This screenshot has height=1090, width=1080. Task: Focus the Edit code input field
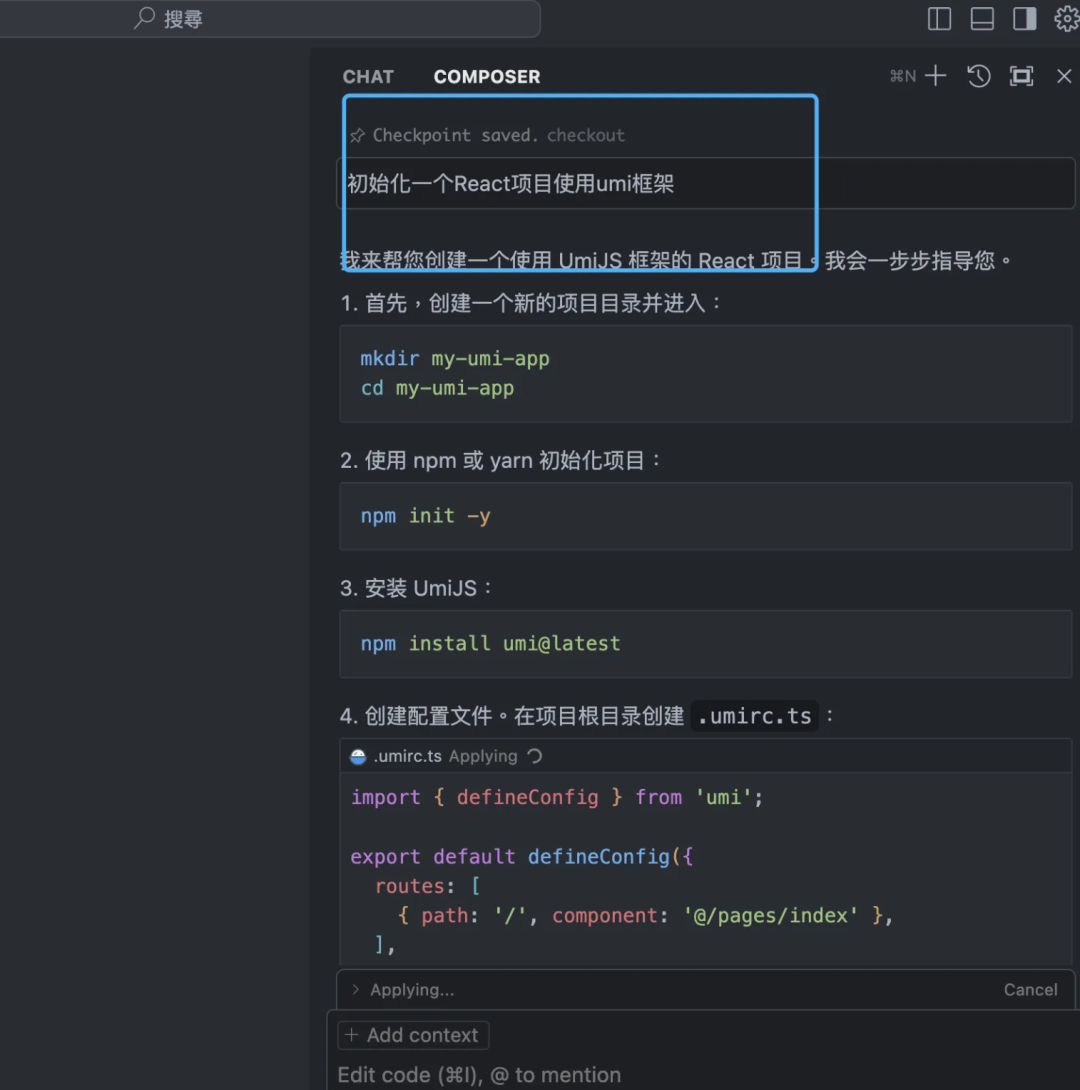click(702, 1075)
